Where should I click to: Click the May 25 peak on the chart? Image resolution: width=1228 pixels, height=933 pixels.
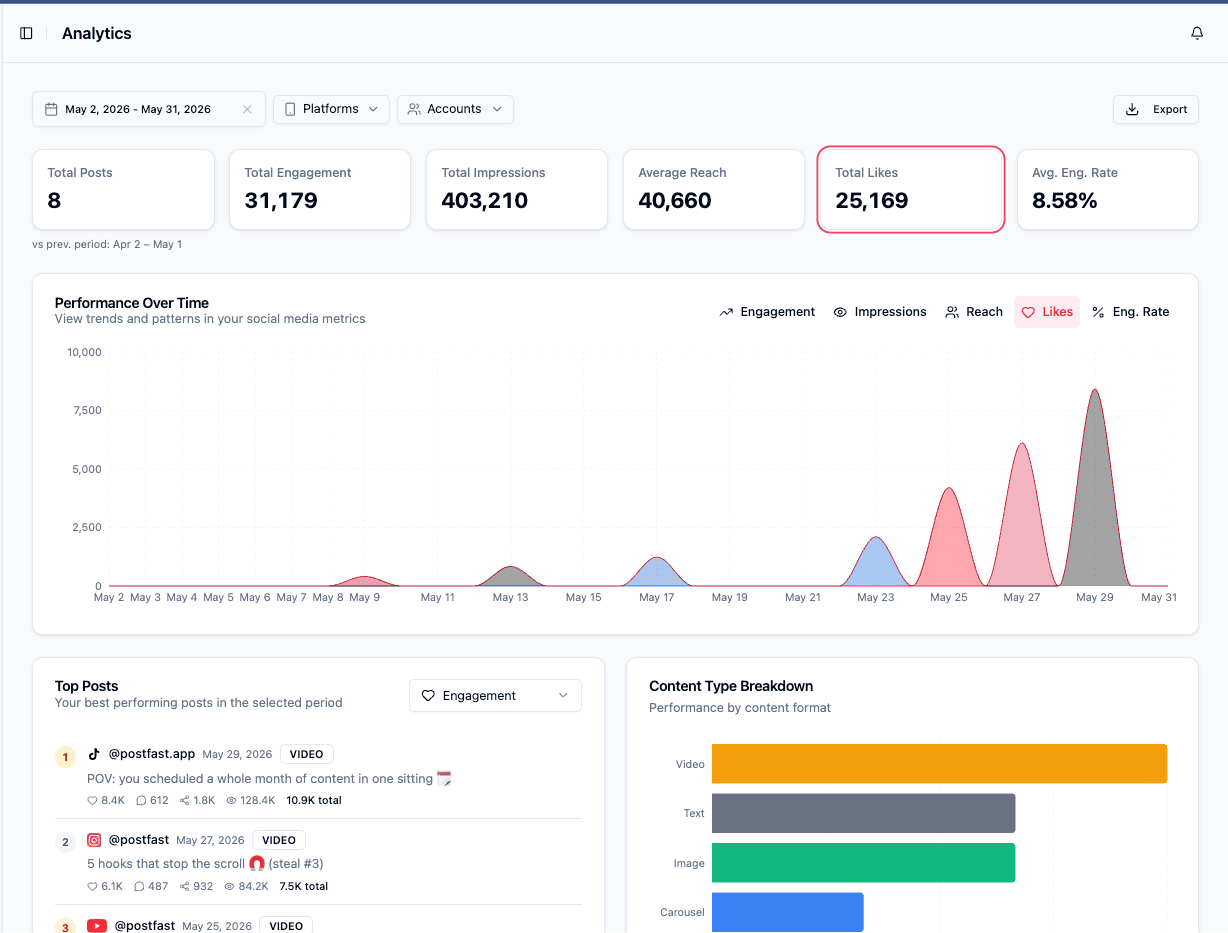(x=949, y=489)
